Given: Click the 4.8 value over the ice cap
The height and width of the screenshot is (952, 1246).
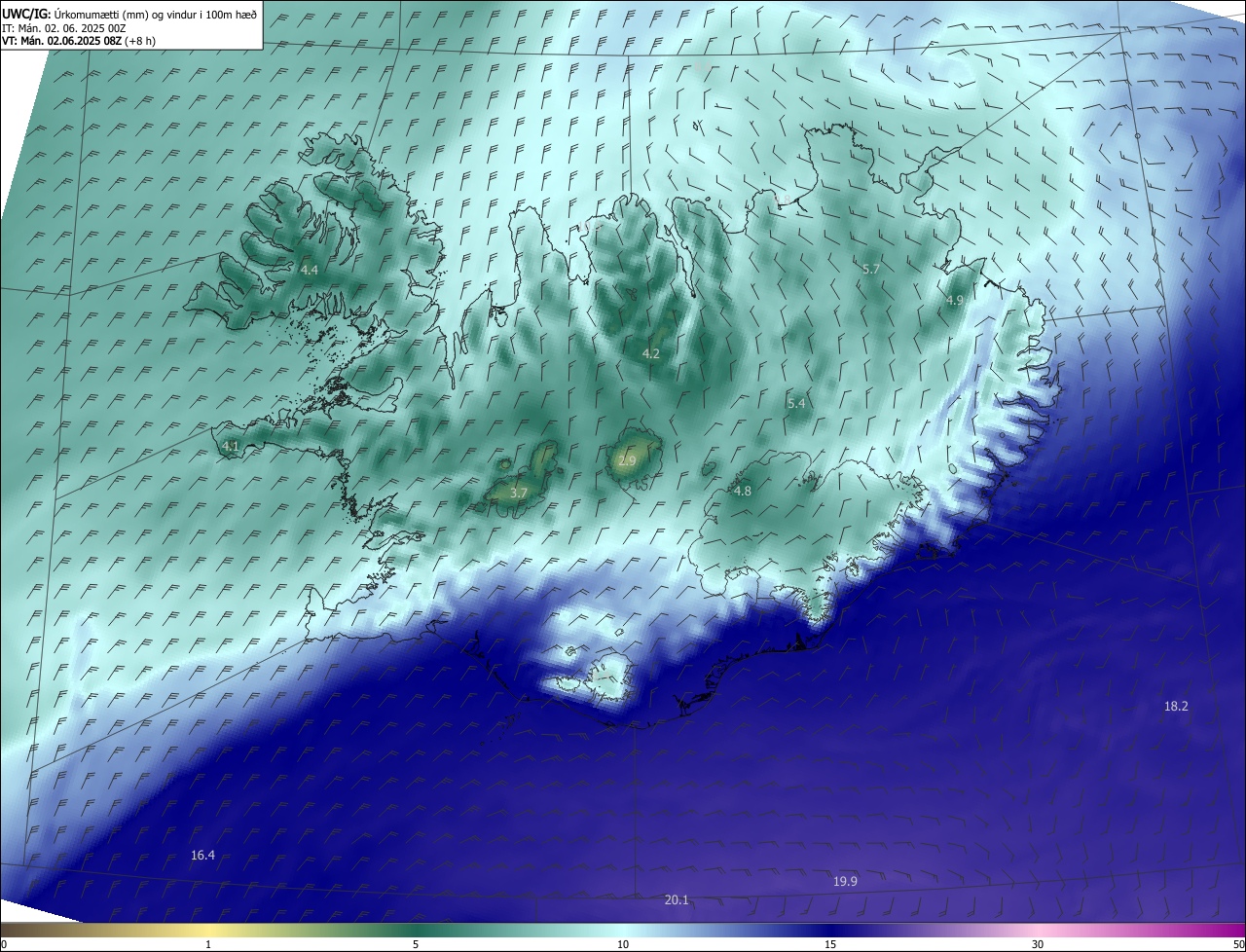Looking at the screenshot, I should [743, 492].
